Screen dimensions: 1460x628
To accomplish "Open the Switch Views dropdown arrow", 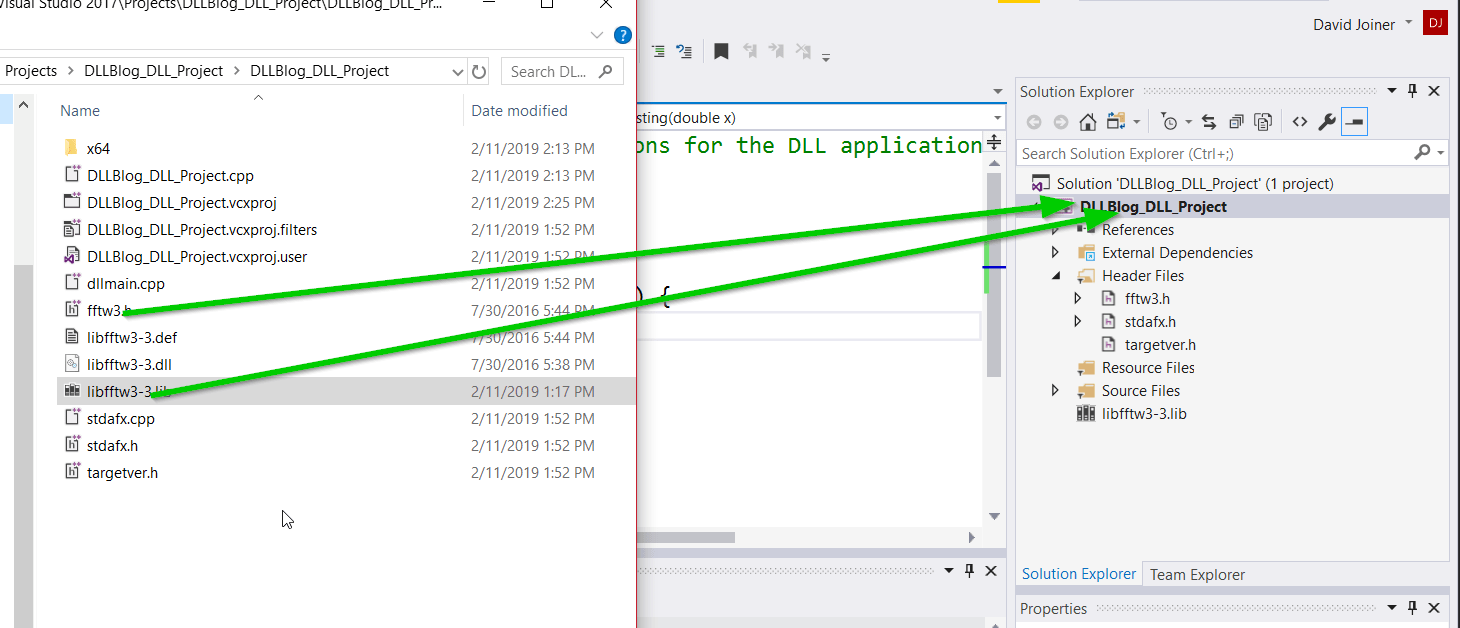I will tap(1137, 123).
